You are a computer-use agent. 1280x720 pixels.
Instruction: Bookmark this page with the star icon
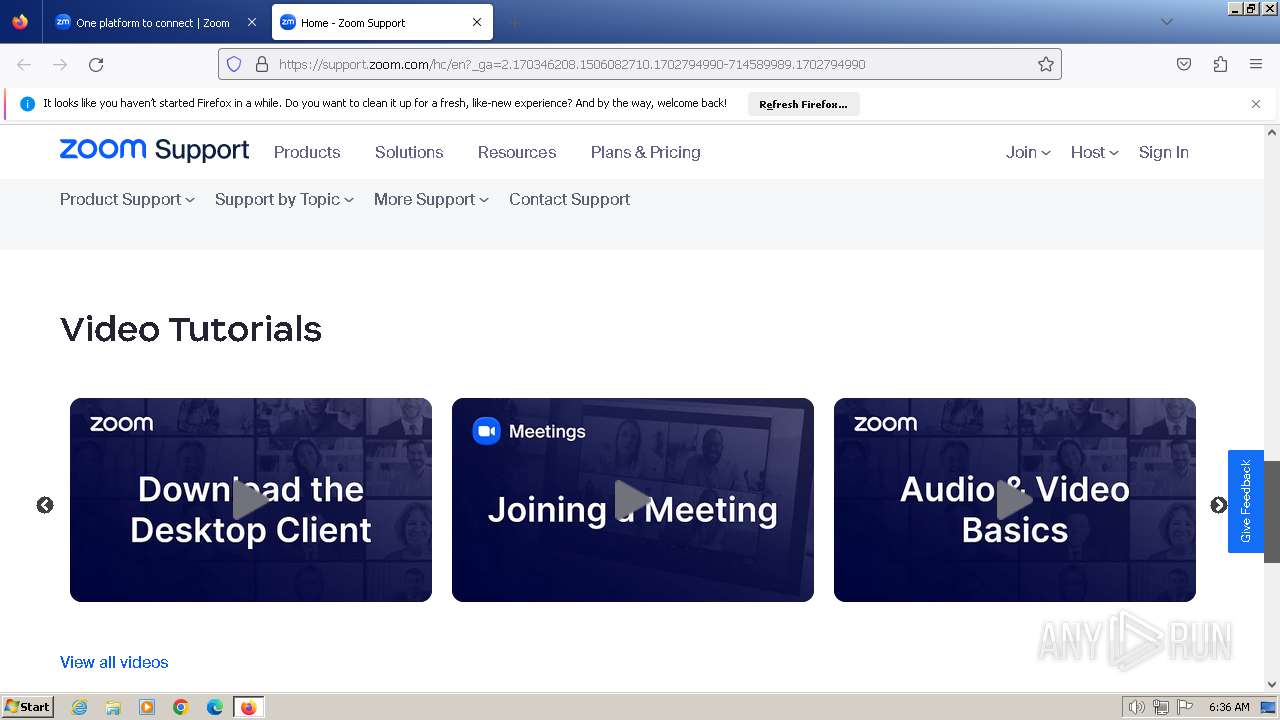(1046, 64)
